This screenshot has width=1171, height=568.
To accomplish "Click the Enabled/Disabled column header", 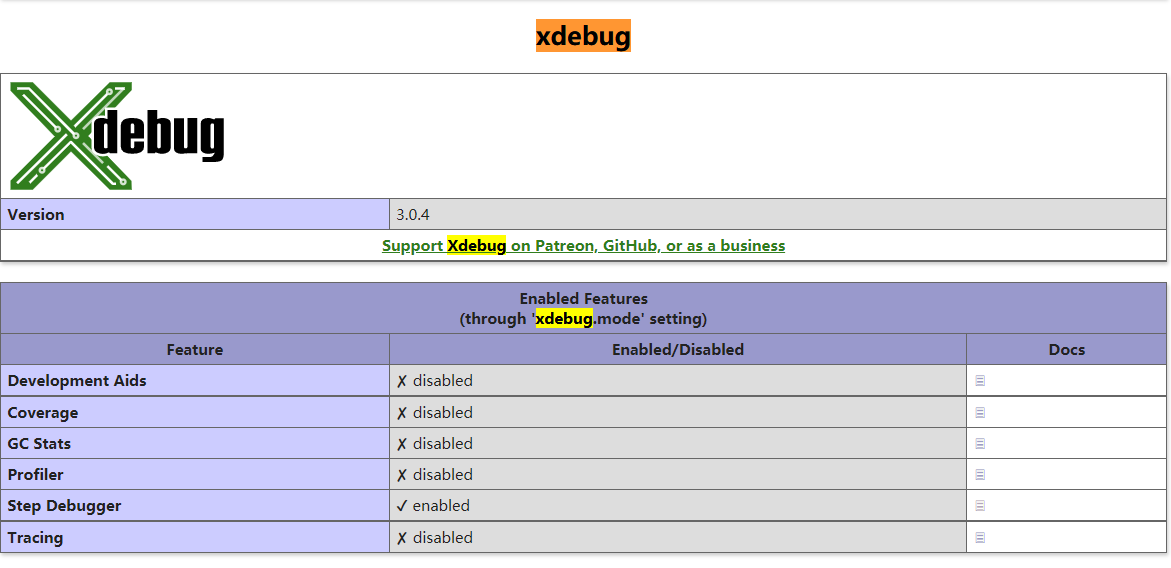I will tap(678, 349).
